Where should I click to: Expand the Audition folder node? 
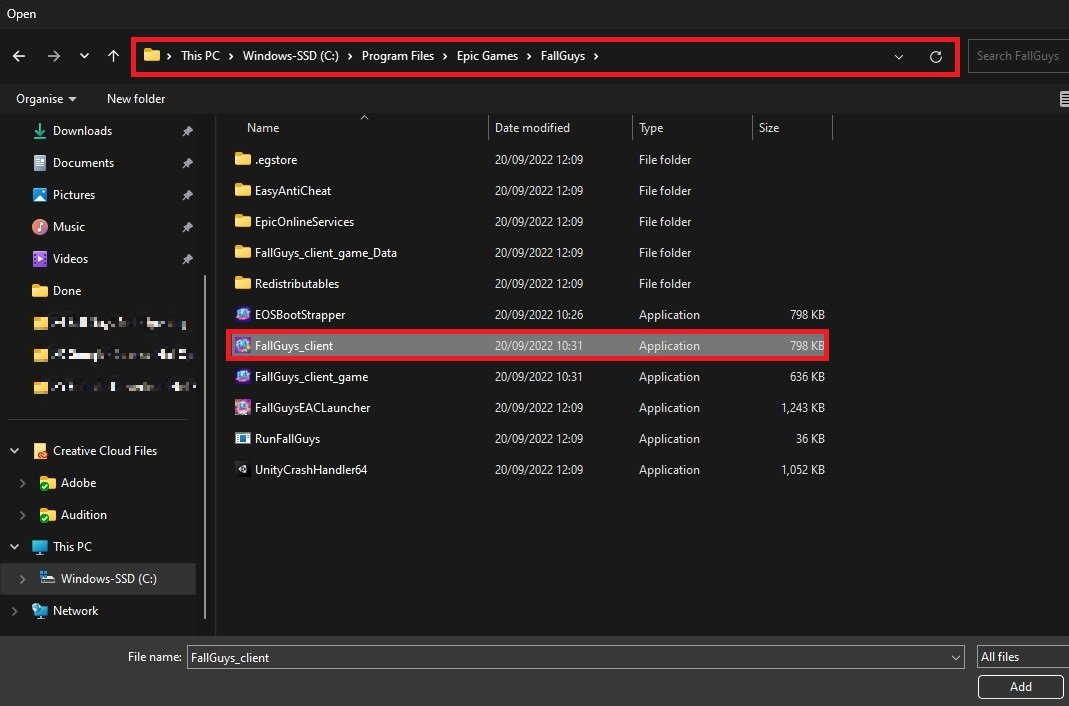22,515
